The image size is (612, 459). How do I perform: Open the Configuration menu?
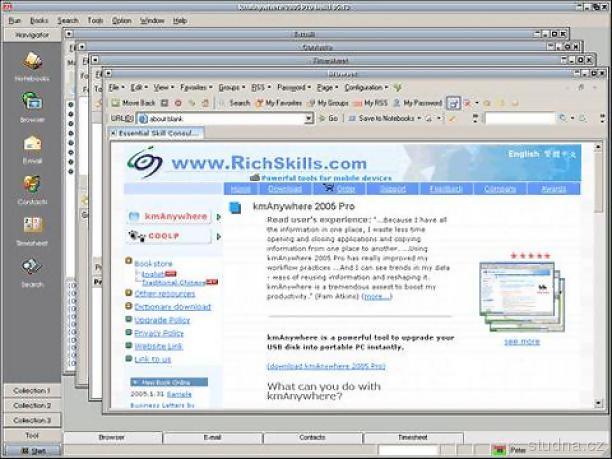366,87
